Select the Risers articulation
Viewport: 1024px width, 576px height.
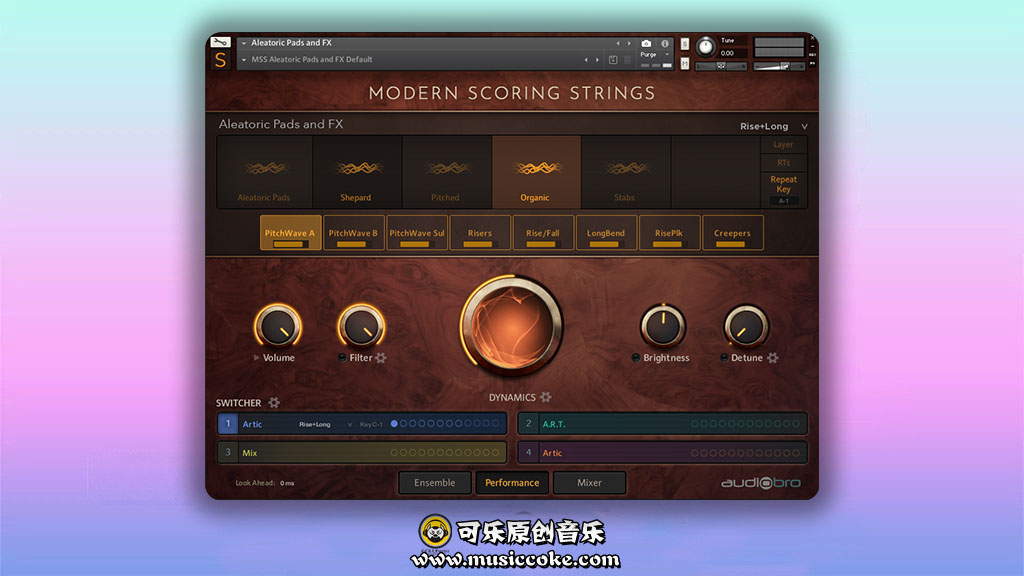(x=480, y=233)
